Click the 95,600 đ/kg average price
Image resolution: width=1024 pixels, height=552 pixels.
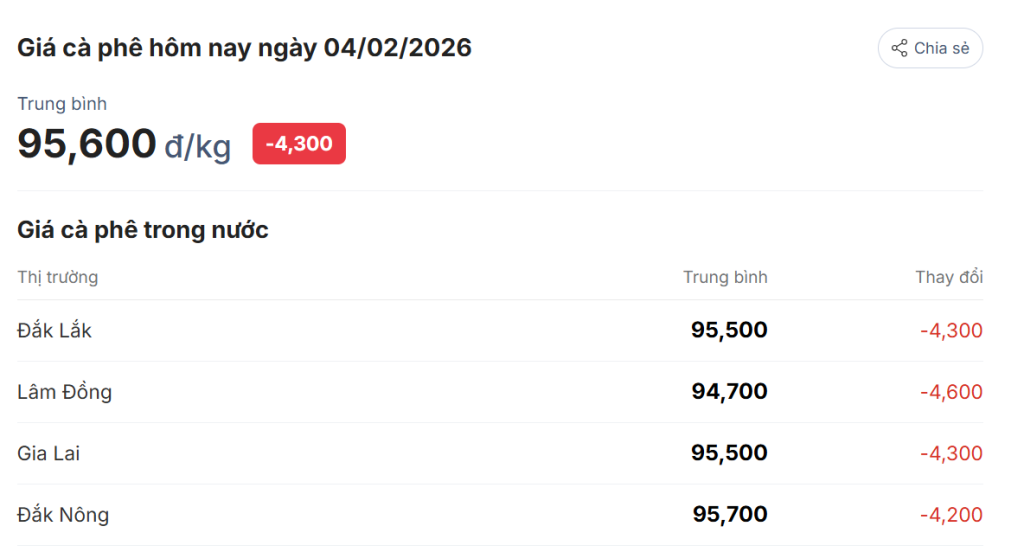[x=124, y=144]
